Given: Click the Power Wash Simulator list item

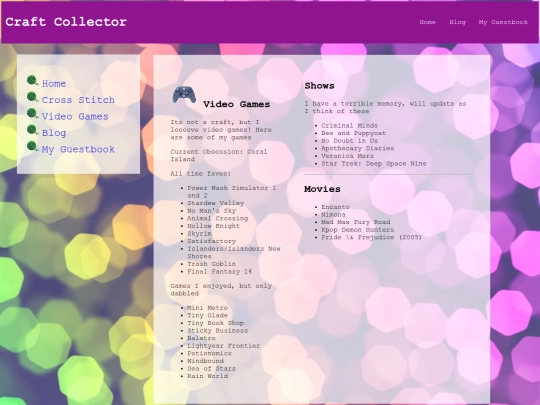Looking at the screenshot, I should (231, 192).
